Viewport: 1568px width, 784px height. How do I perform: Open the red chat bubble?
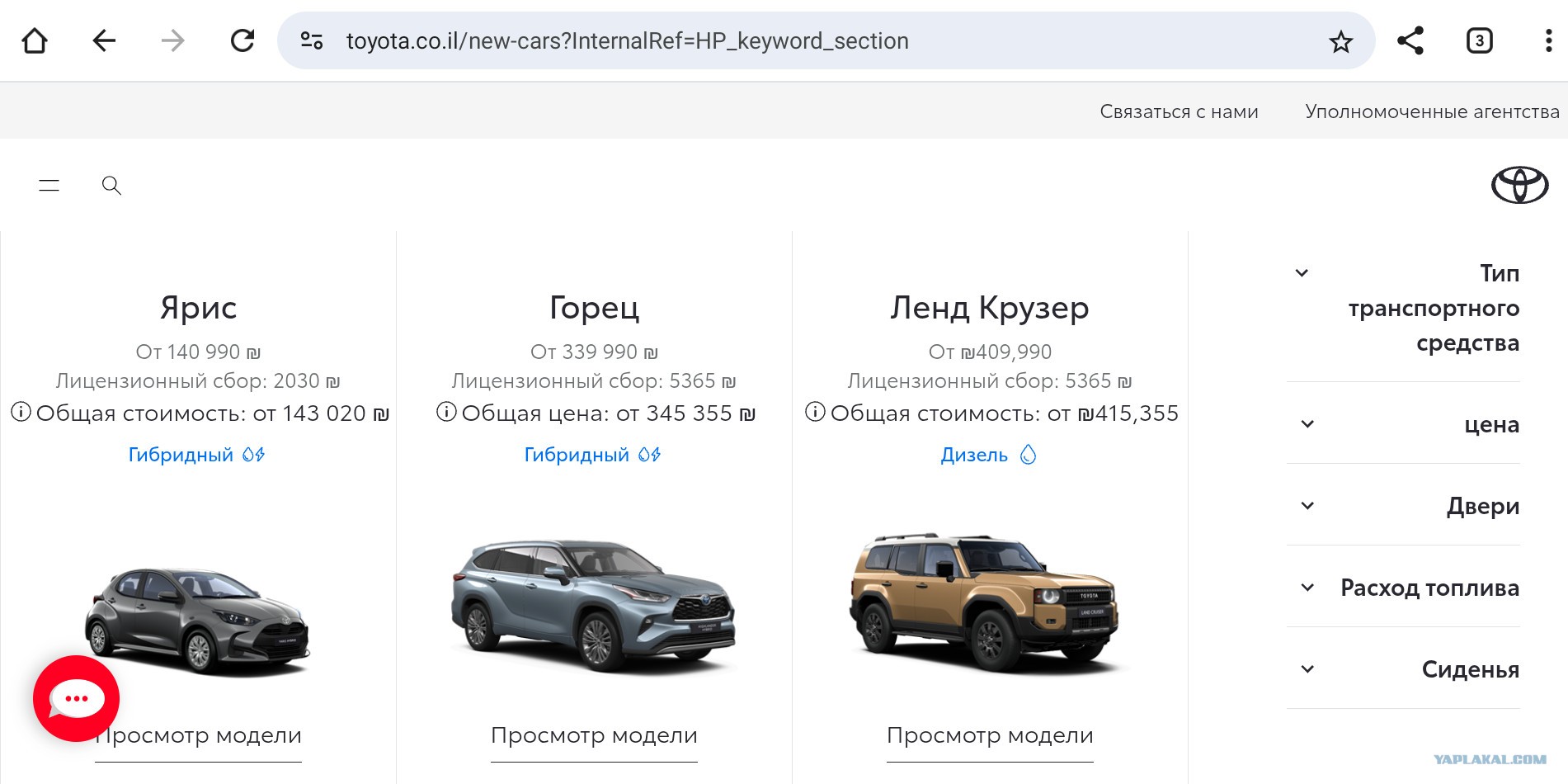77,699
